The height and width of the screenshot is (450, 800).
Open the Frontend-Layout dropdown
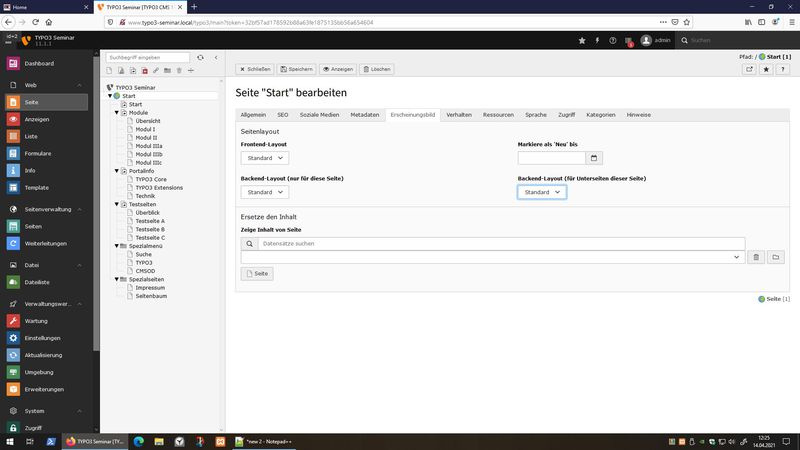265,158
